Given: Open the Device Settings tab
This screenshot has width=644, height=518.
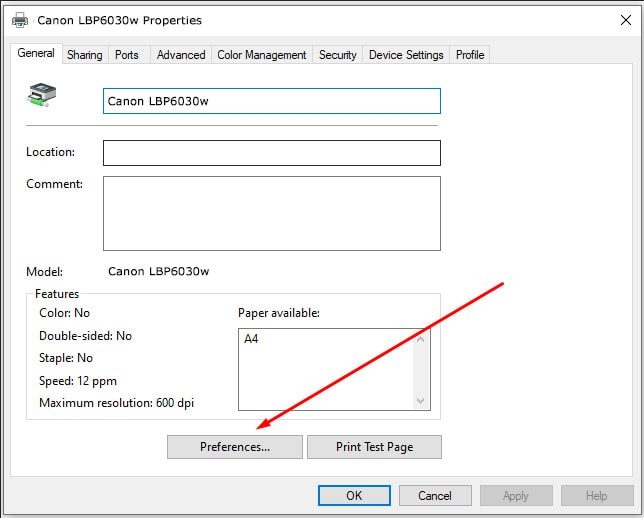Looking at the screenshot, I should pos(406,55).
